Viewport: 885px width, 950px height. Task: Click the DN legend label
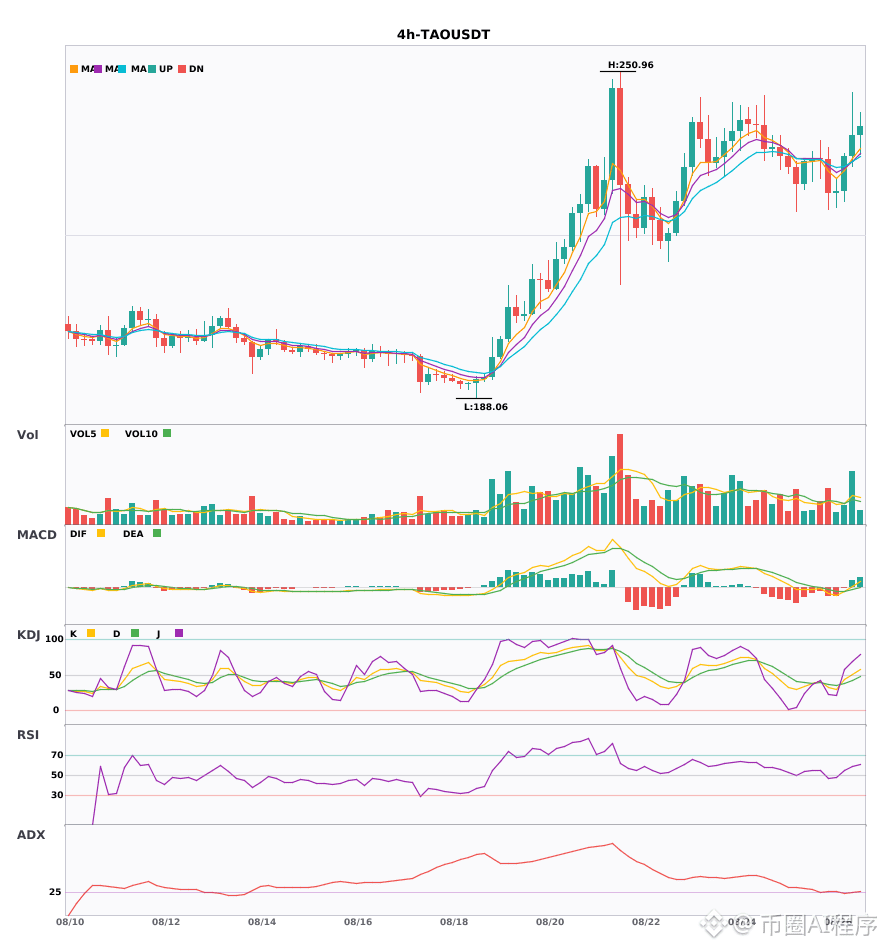pos(196,69)
